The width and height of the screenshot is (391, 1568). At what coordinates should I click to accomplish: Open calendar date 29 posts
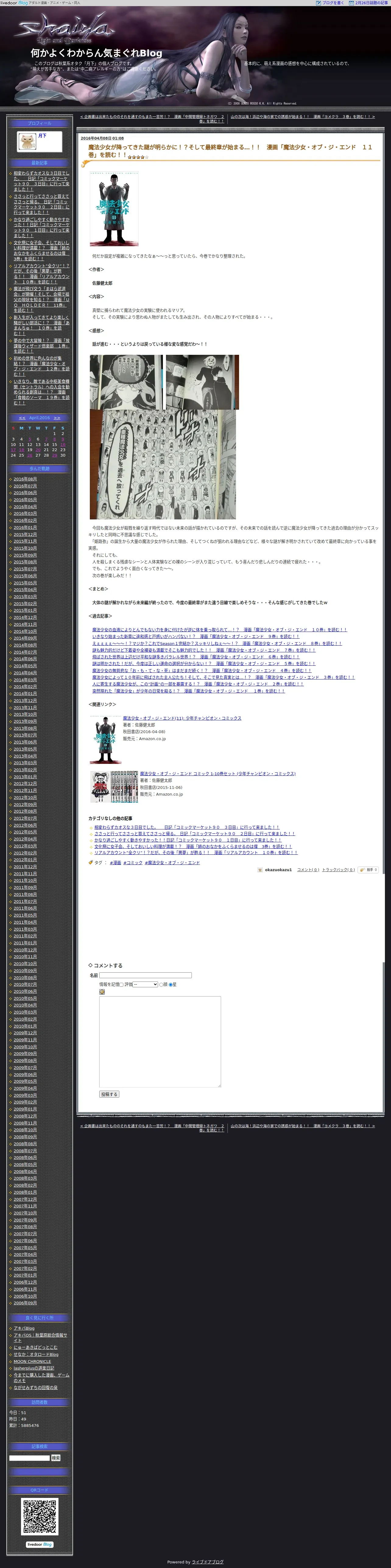pyautogui.click(x=54, y=455)
